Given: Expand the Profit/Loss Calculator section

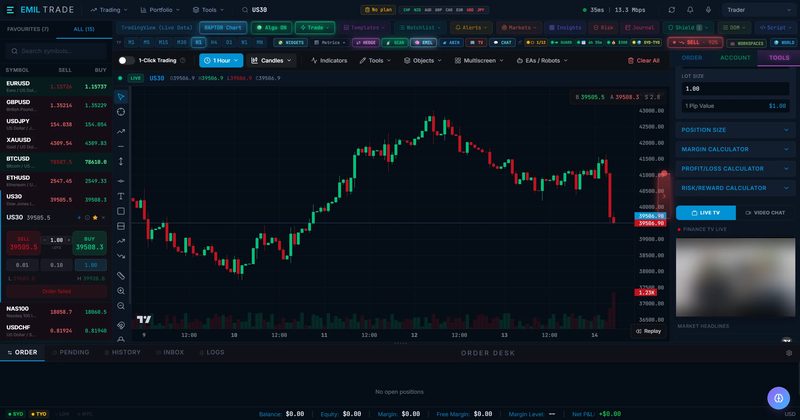Looking at the screenshot, I should 735,168.
